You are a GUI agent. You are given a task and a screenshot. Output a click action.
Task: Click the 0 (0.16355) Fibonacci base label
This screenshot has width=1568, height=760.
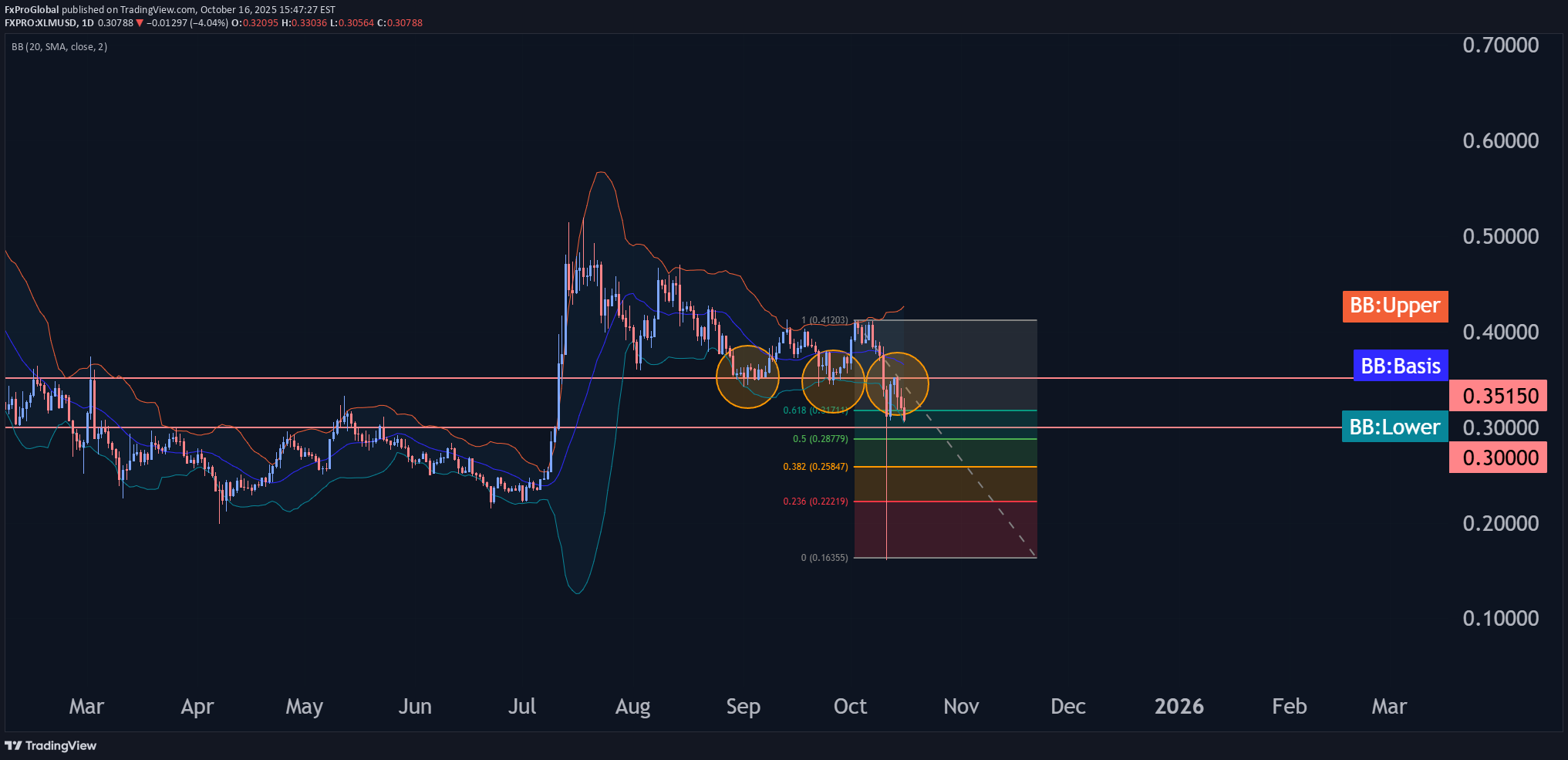pos(824,558)
